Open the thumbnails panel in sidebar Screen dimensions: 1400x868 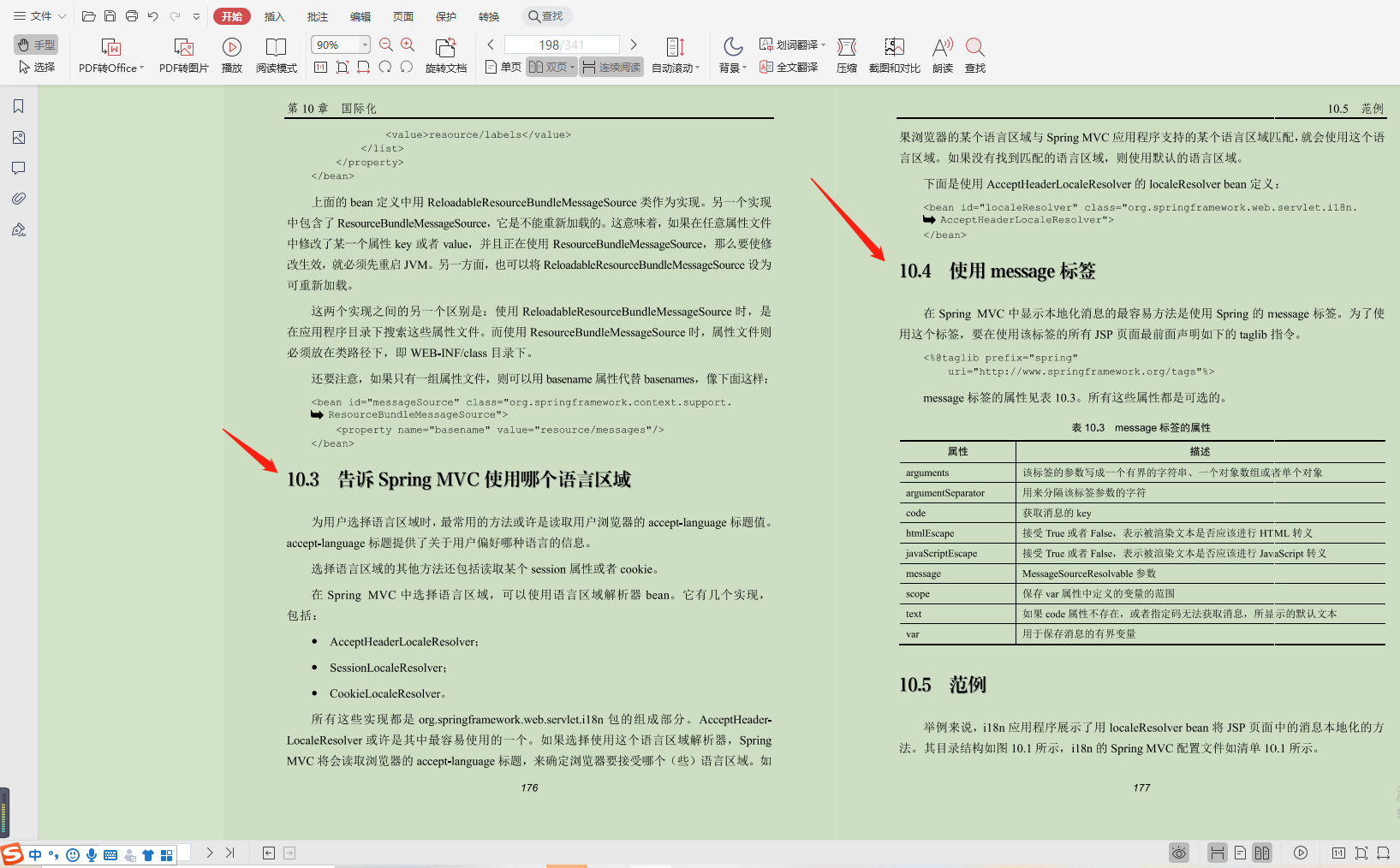19,137
